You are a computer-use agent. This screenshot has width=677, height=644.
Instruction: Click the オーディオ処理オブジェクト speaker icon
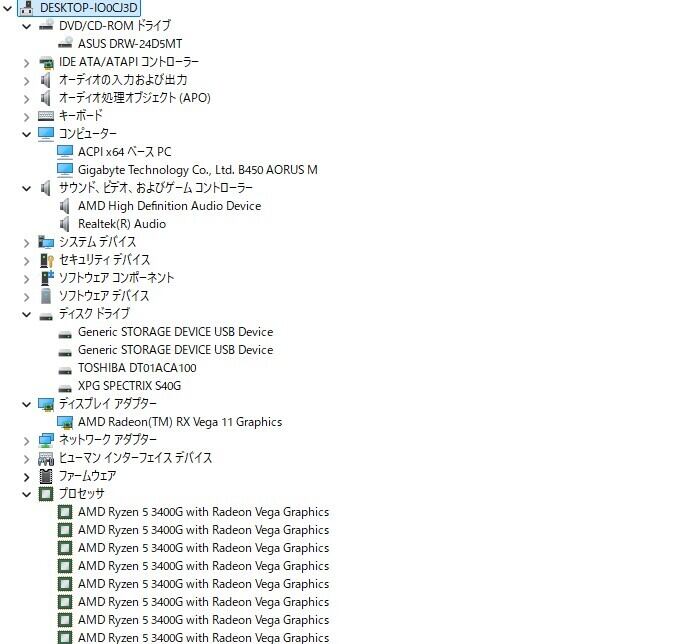45,98
